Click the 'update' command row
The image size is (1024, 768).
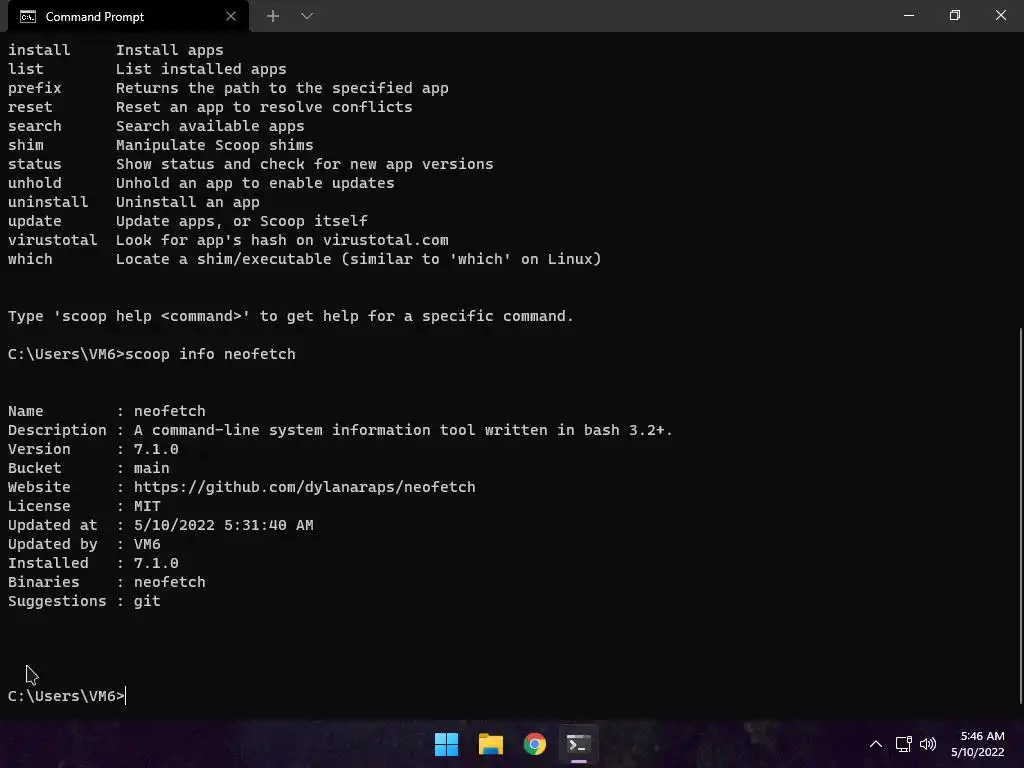pyautogui.click(x=187, y=221)
